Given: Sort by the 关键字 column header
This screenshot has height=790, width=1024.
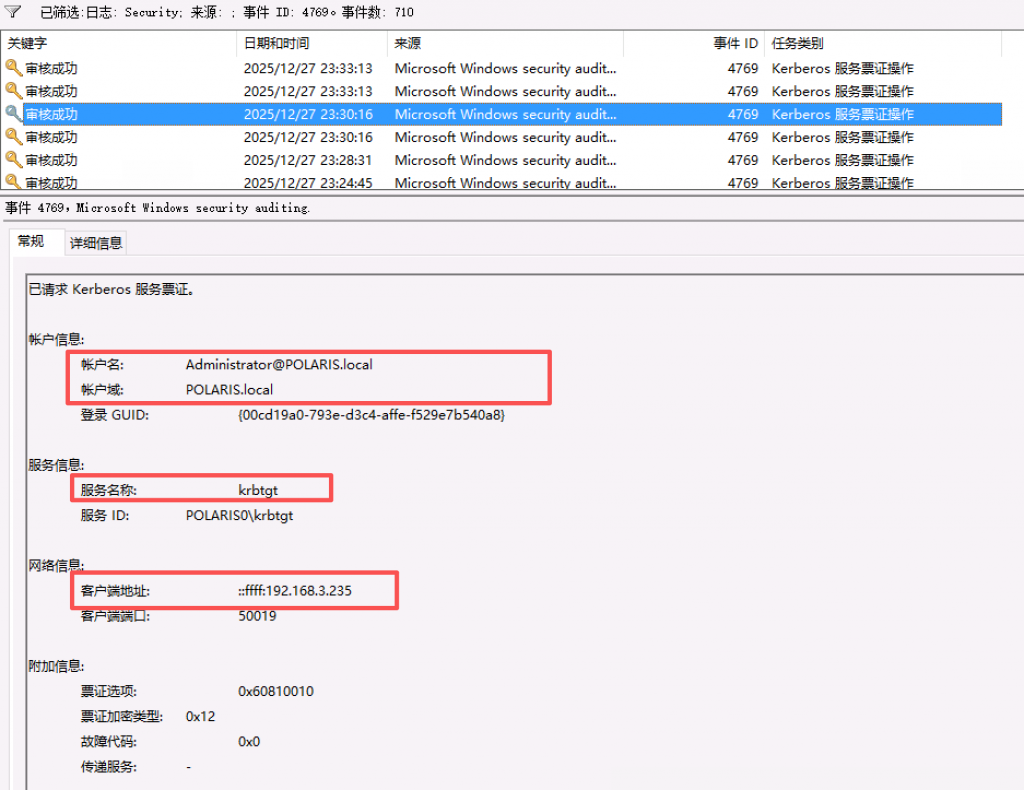Looking at the screenshot, I should click(28, 44).
